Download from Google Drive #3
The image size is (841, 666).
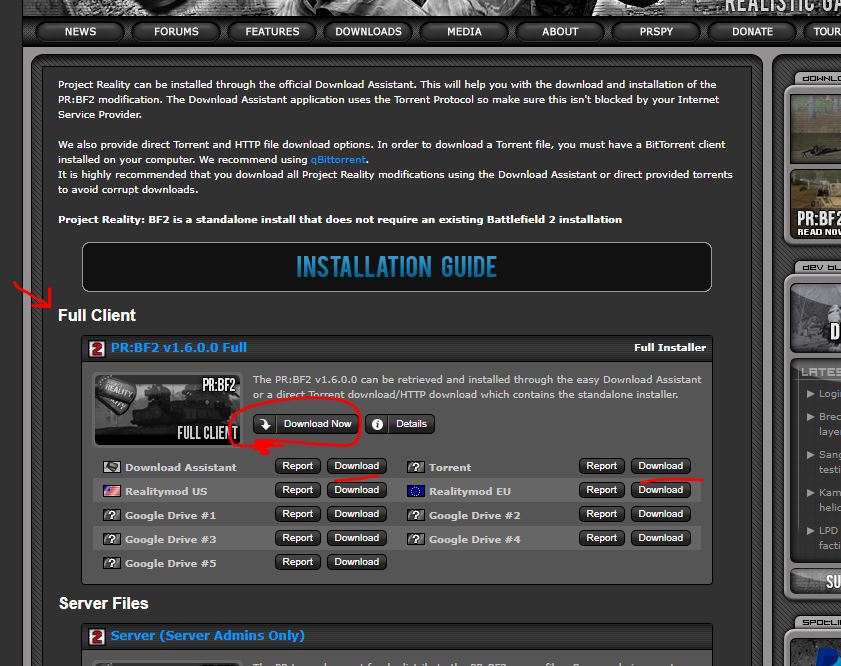(357, 538)
